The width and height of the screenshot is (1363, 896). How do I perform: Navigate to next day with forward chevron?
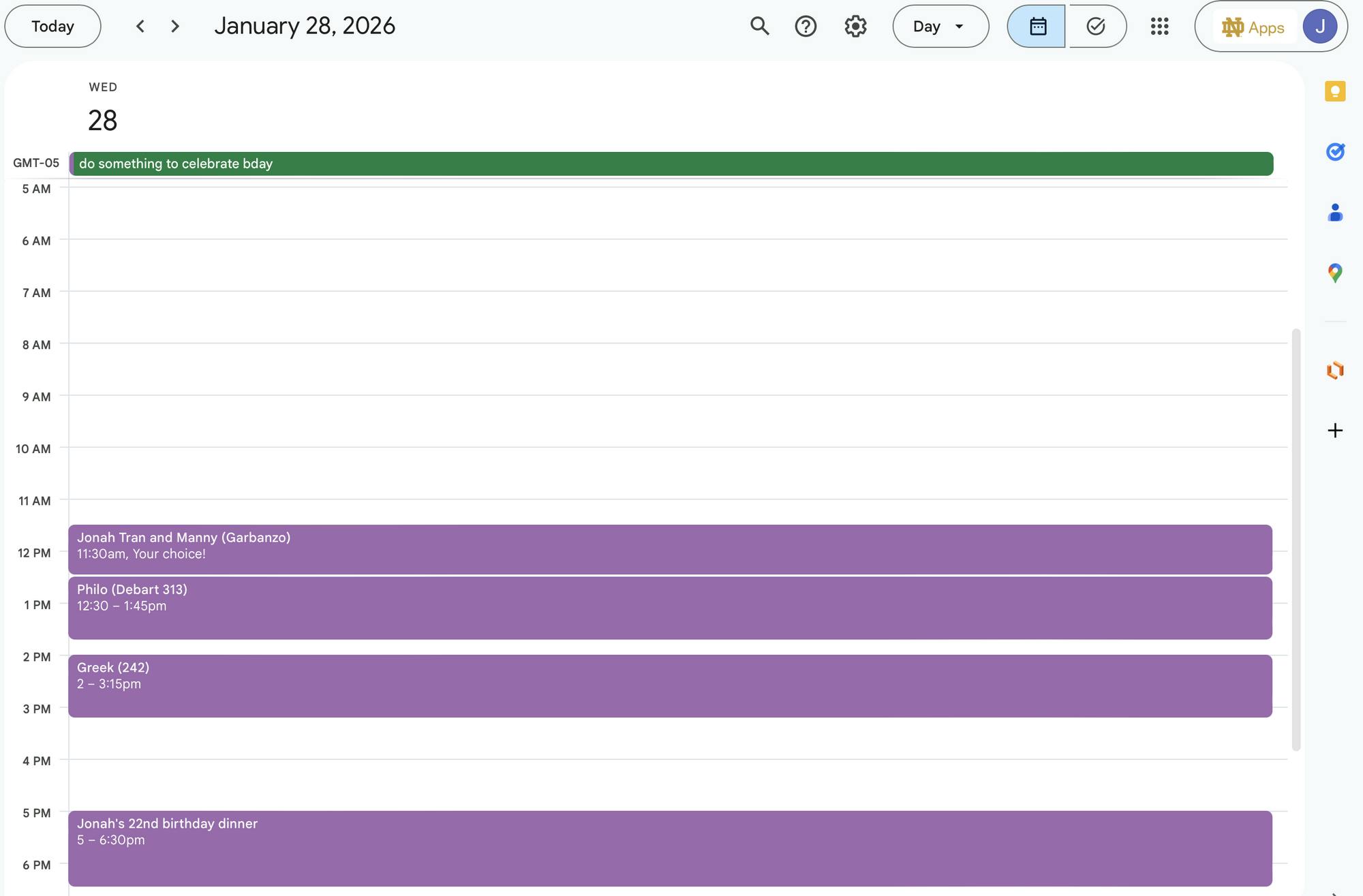pos(175,26)
